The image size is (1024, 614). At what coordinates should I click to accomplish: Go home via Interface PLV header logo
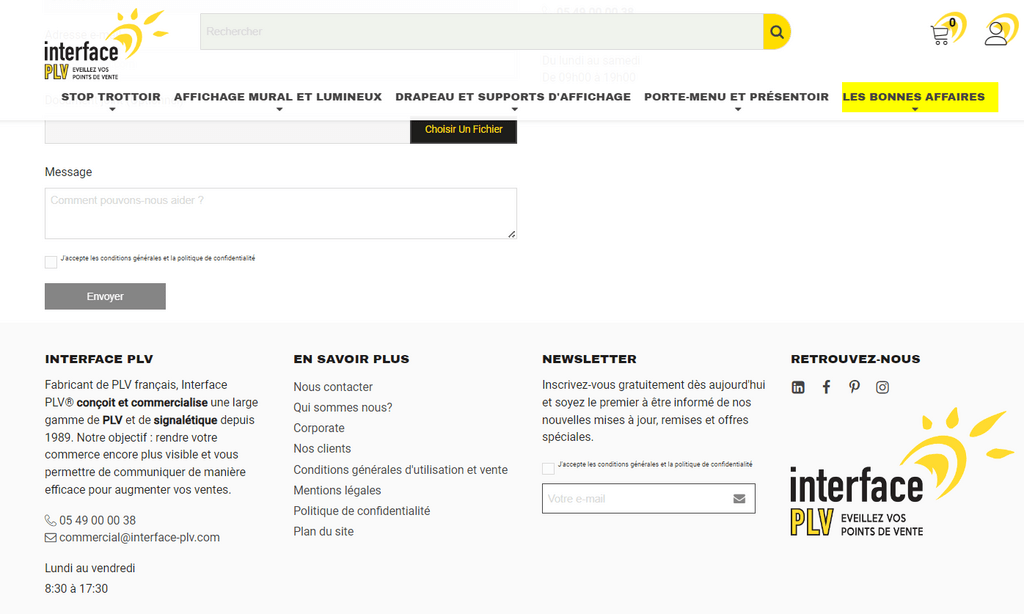point(104,44)
